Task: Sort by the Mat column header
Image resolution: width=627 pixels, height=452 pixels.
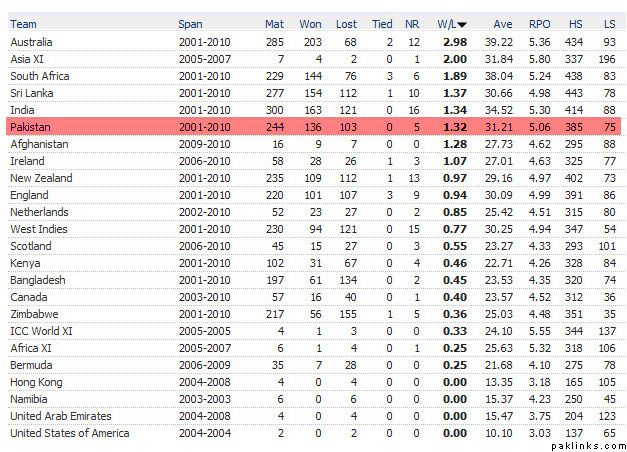Action: tap(274, 24)
